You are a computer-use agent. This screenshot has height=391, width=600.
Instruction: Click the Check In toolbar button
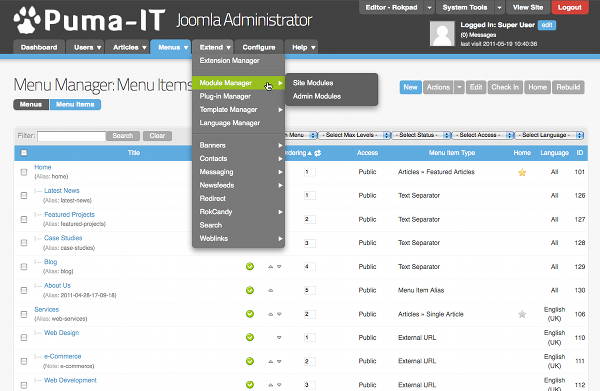505,87
